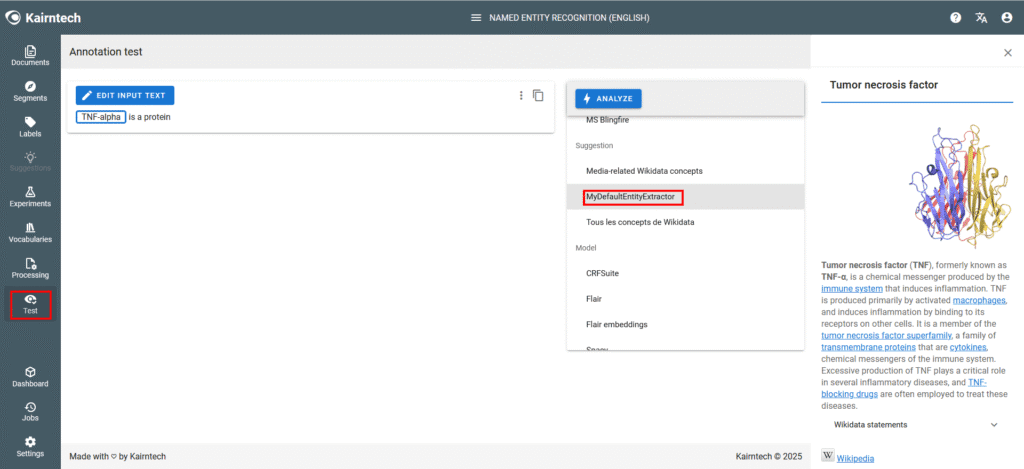
Task: Click the help question mark icon
Action: 956,18
